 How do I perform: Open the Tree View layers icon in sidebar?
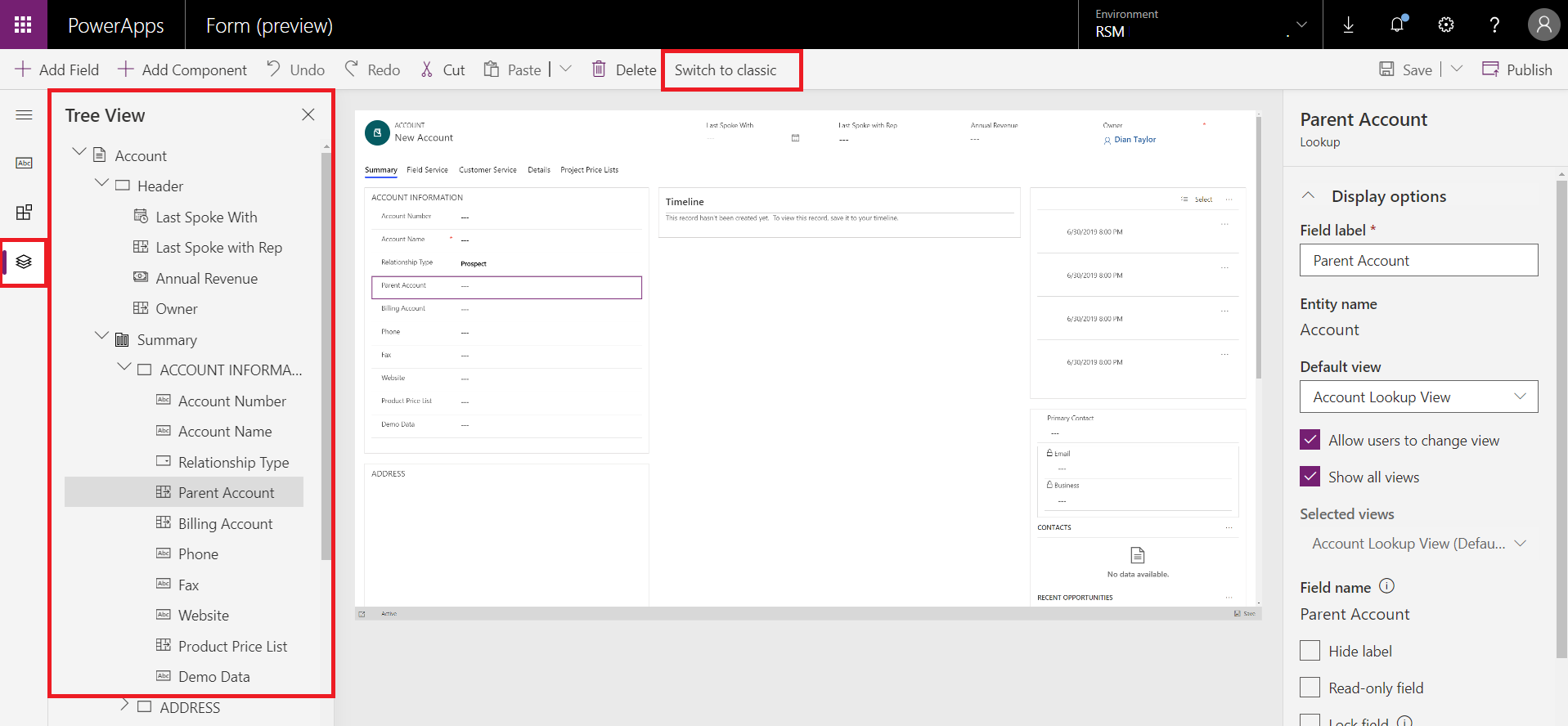24,262
